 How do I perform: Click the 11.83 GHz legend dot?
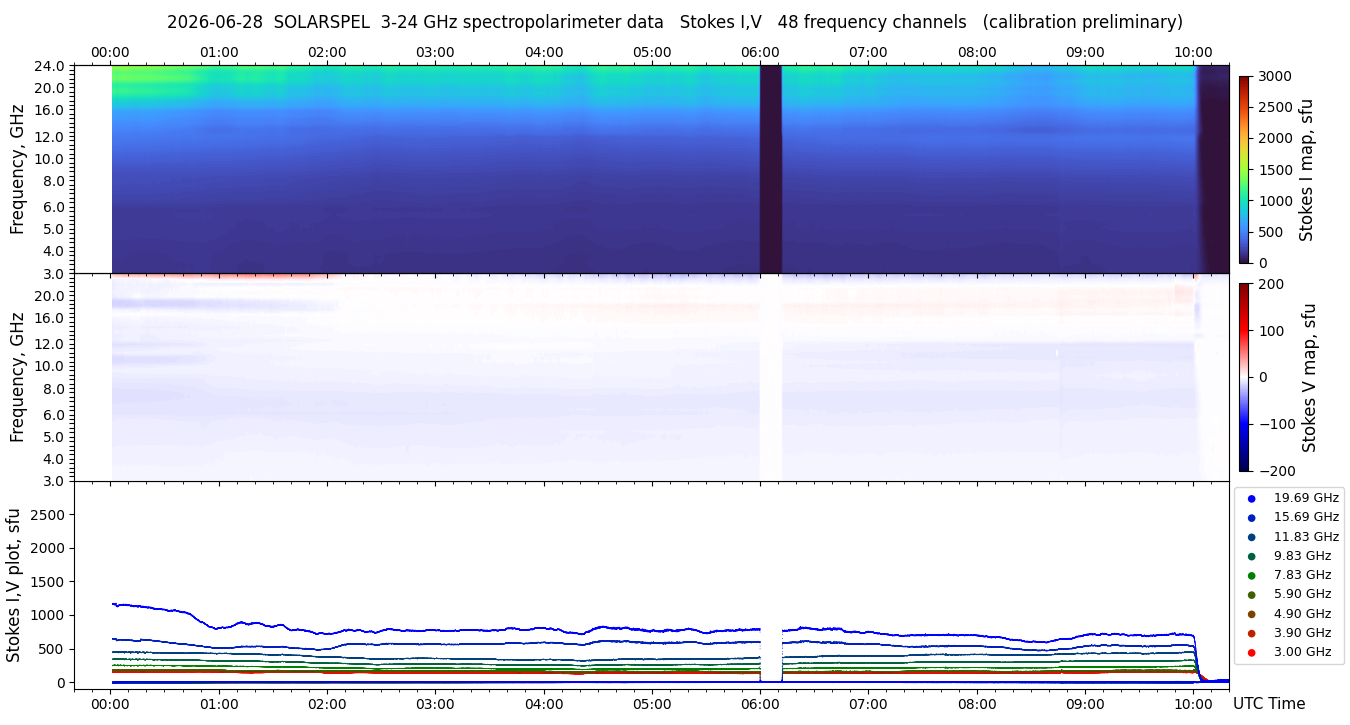pyautogui.click(x=1251, y=537)
